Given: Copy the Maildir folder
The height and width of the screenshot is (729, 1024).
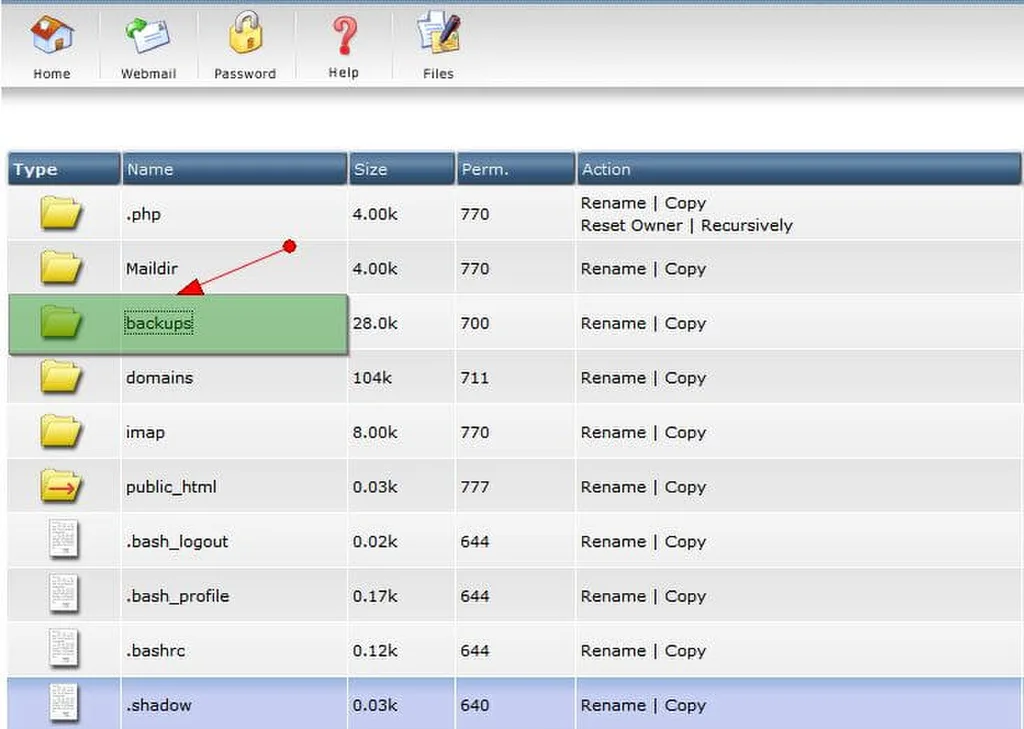Looking at the screenshot, I should [685, 269].
